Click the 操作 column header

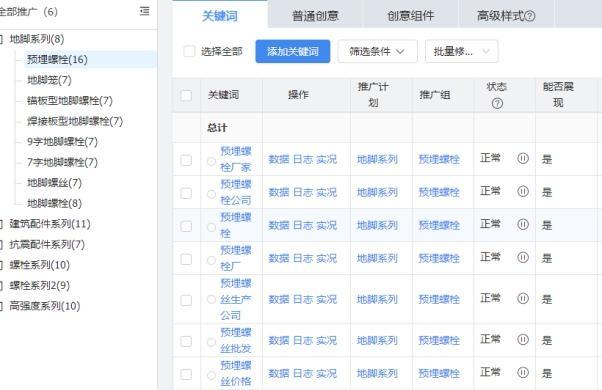298,95
